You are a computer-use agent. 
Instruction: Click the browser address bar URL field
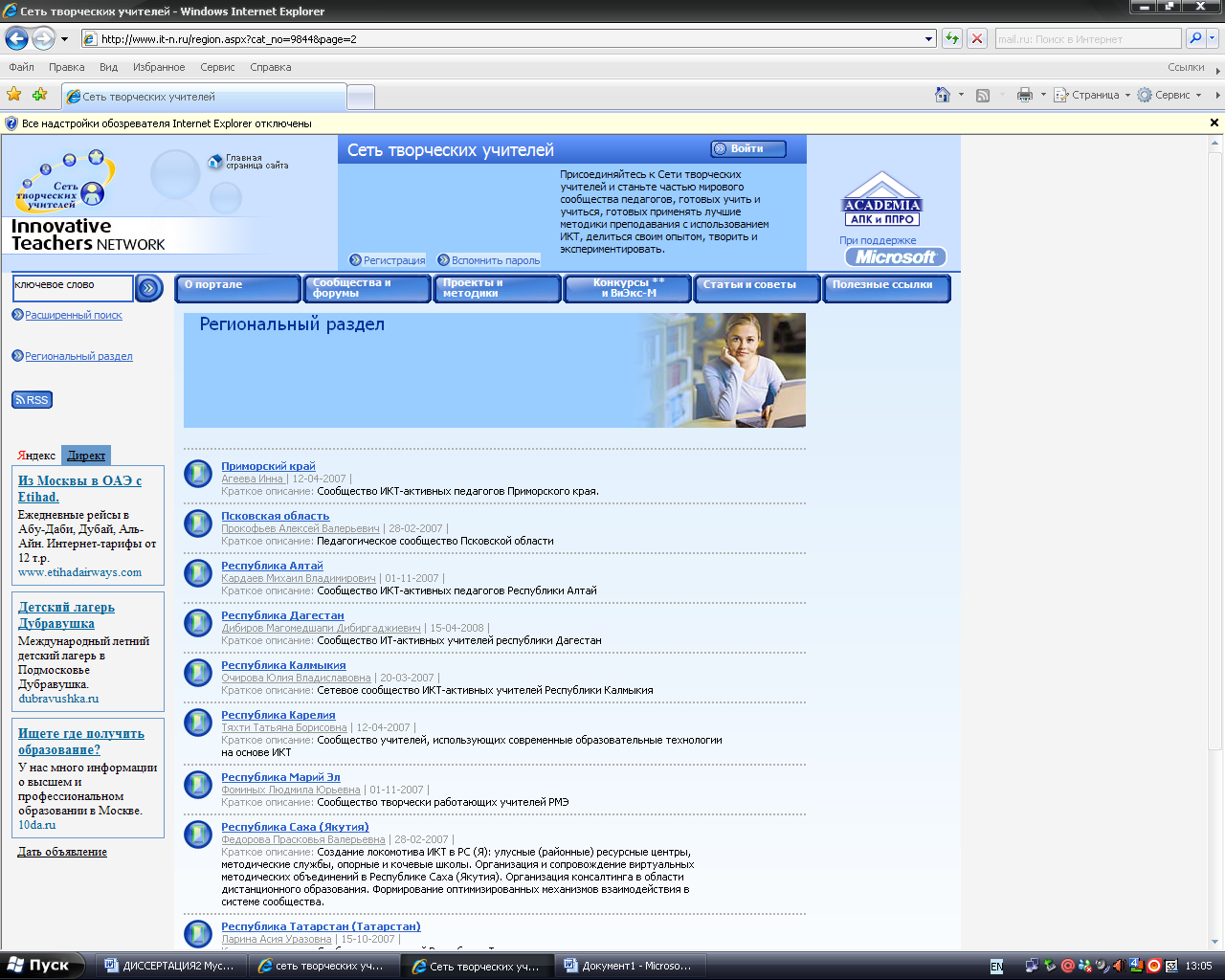tap(510, 39)
